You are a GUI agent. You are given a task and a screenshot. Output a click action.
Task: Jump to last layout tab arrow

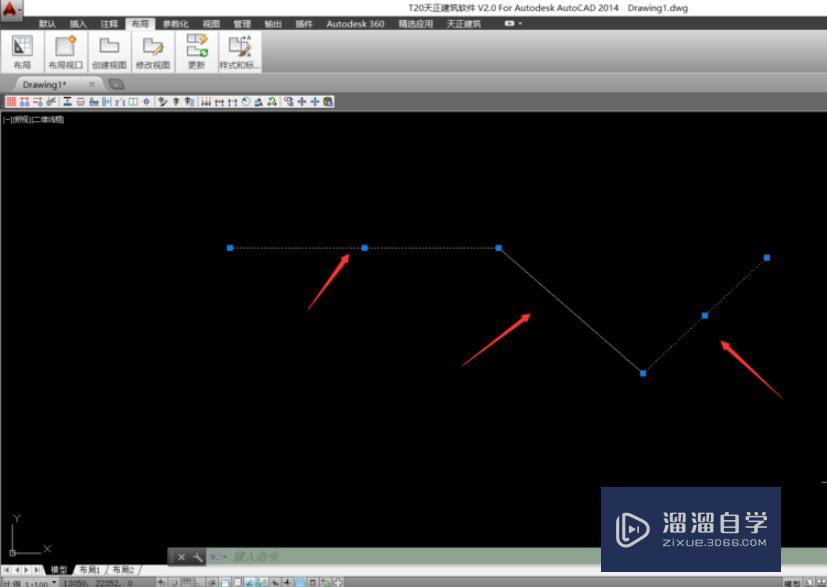[x=37, y=570]
